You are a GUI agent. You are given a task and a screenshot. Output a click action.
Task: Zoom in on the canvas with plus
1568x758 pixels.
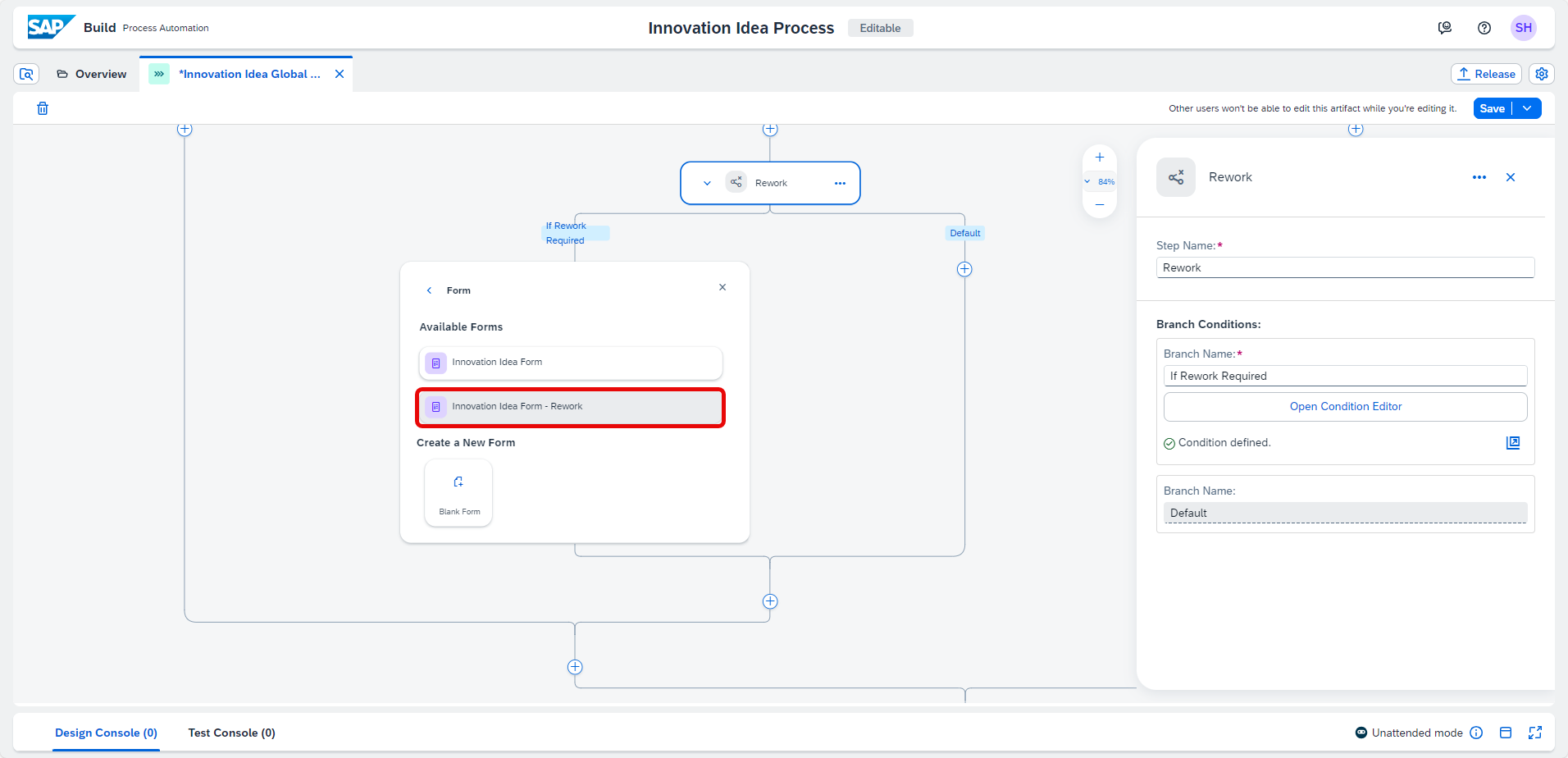click(x=1100, y=158)
